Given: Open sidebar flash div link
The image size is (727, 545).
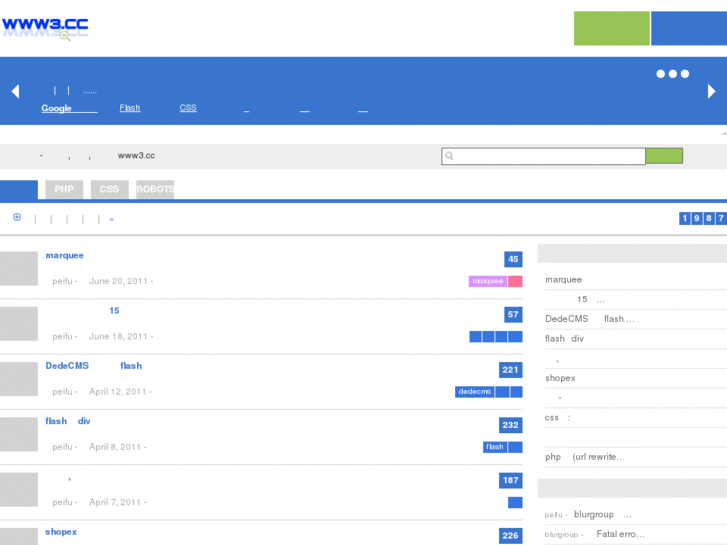Looking at the screenshot, I should click(564, 339).
